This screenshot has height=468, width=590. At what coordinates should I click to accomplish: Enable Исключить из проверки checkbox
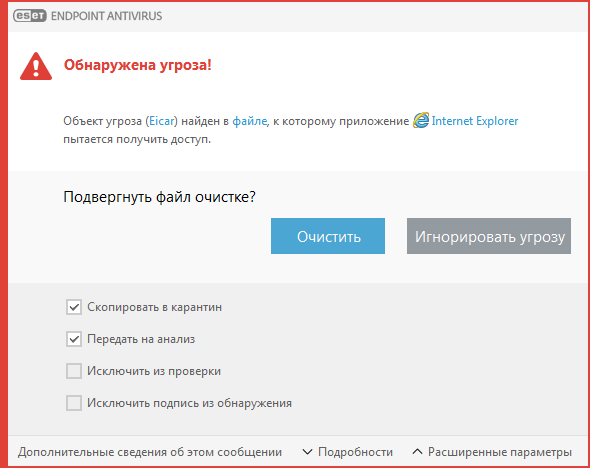pyautogui.click(x=74, y=371)
